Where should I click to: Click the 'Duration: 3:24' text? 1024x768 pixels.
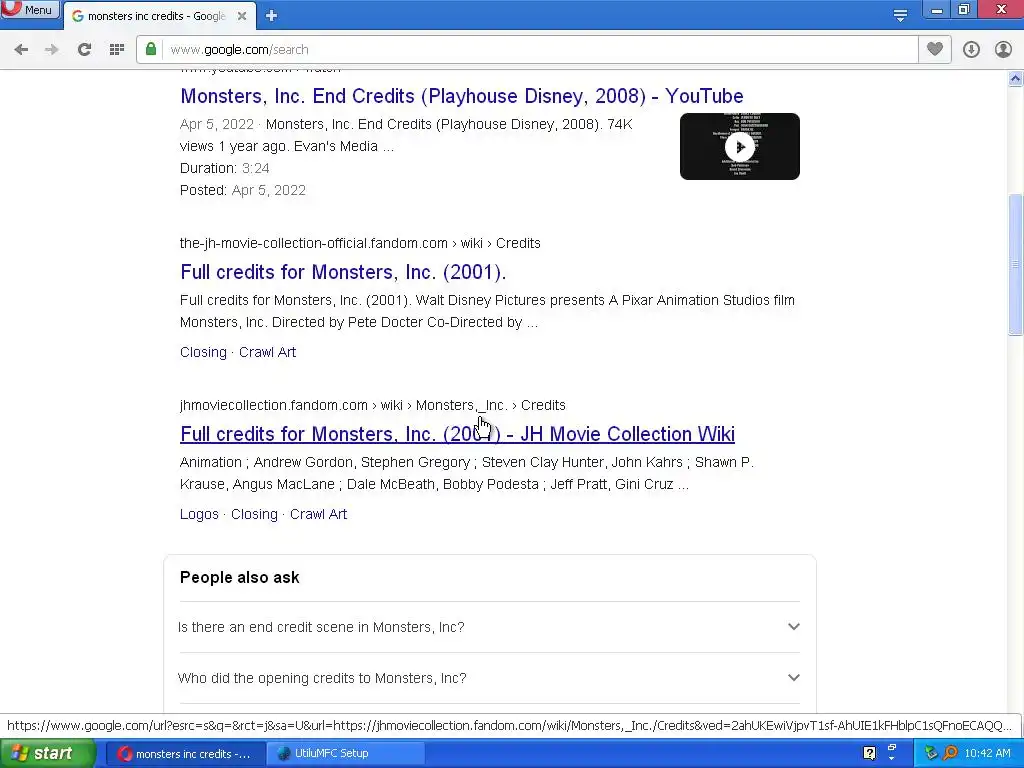[225, 168]
